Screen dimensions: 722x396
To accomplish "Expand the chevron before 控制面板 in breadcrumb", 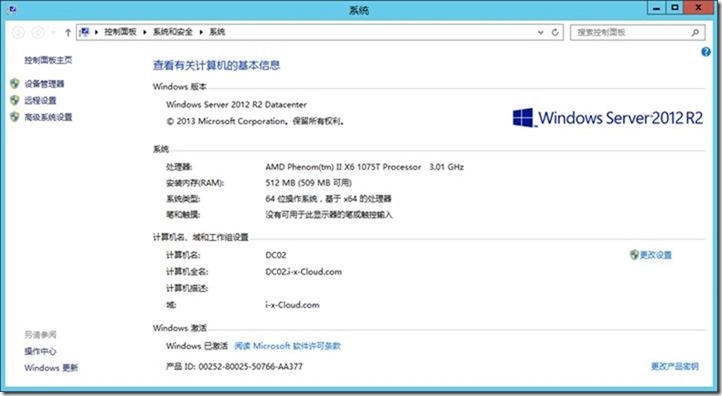I will tap(96, 32).
